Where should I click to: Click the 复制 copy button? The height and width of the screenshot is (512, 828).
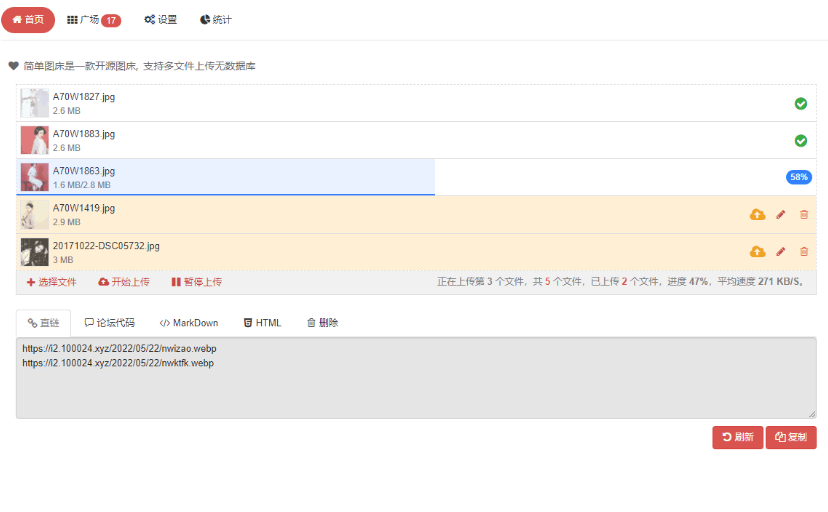(x=791, y=437)
